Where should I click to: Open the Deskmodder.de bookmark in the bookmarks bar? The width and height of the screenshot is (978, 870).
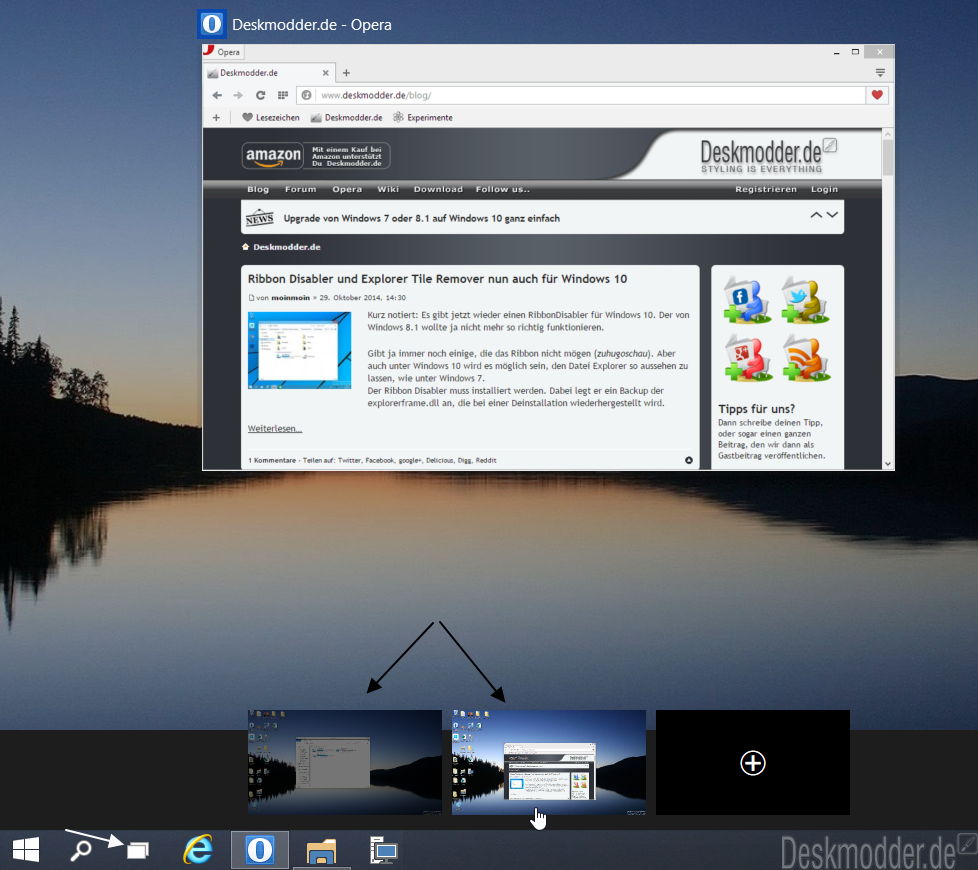347,117
